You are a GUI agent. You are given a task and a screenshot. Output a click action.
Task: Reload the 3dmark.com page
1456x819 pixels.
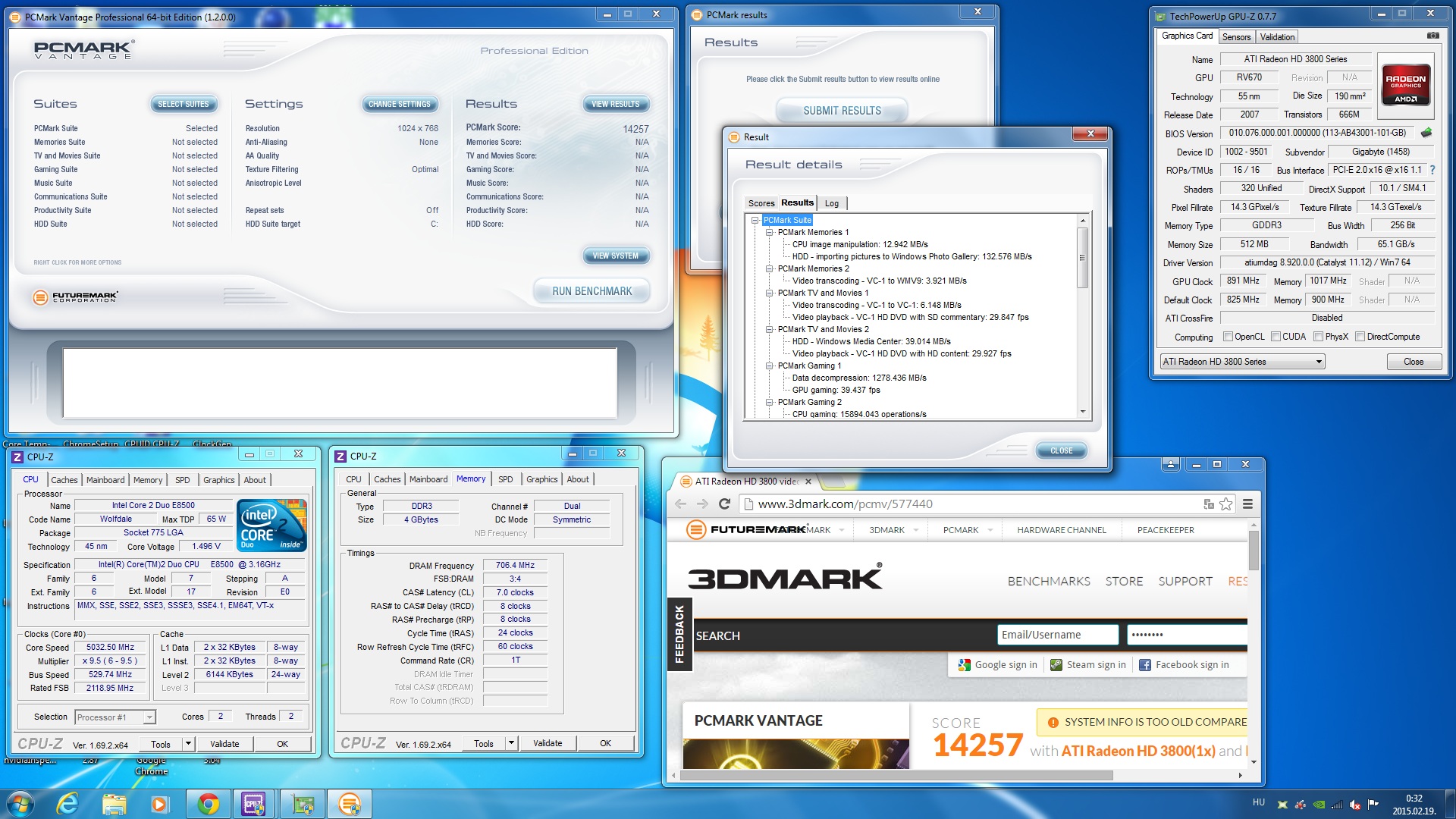click(x=724, y=504)
